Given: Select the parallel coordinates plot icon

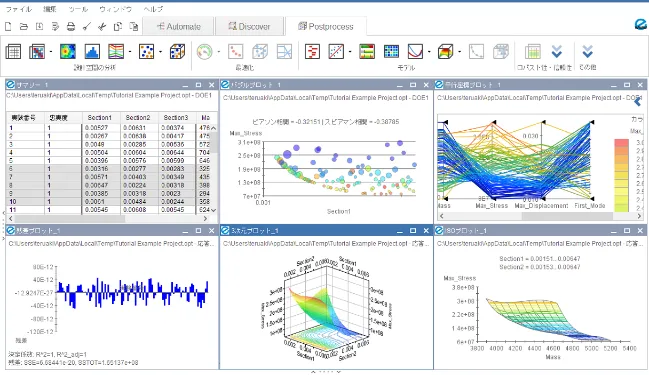Looking at the screenshot, I should 116,52.
